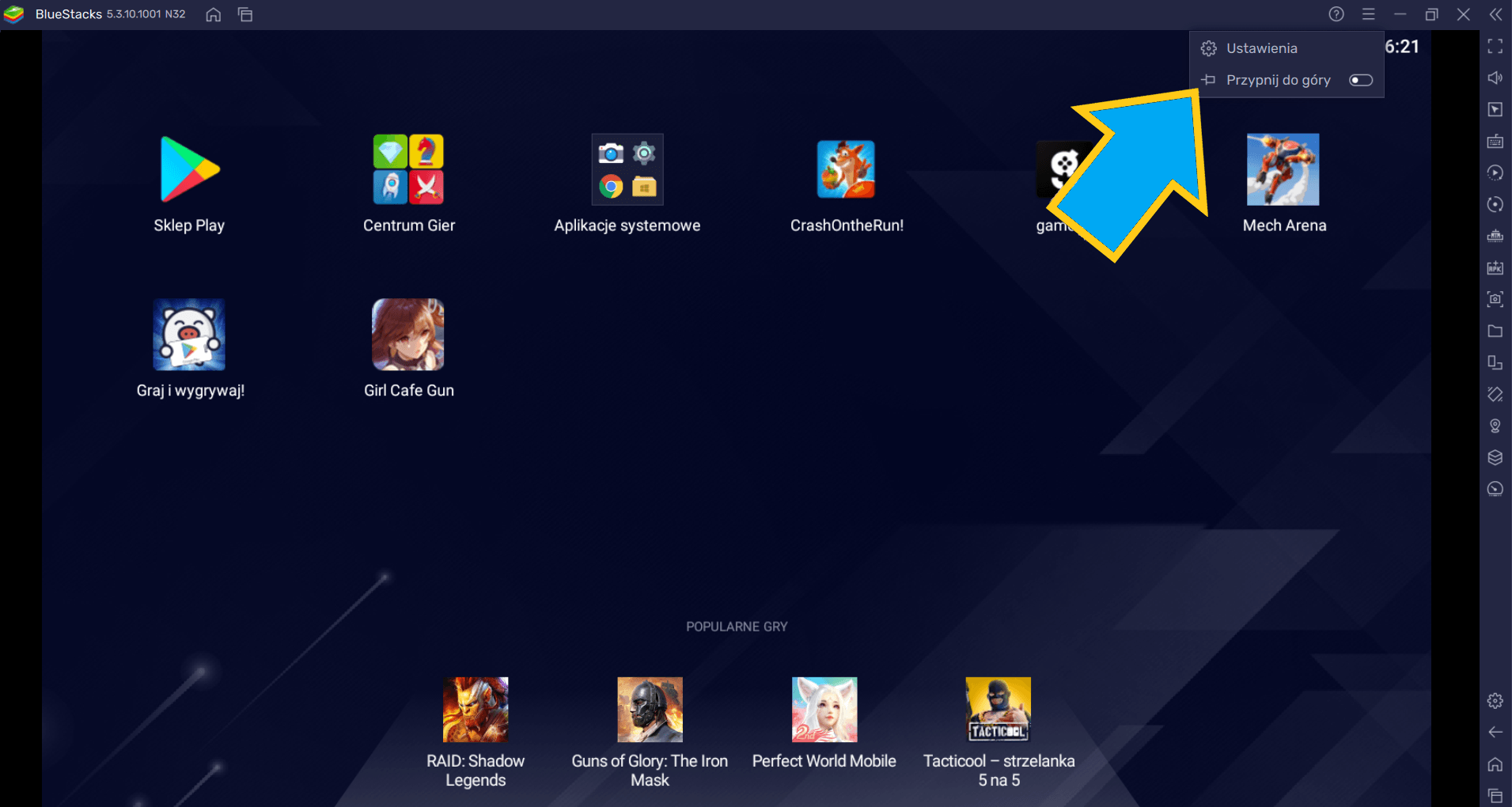The width and height of the screenshot is (1512, 807).
Task: Click the POPULARNE GRY heading
Action: coord(737,627)
